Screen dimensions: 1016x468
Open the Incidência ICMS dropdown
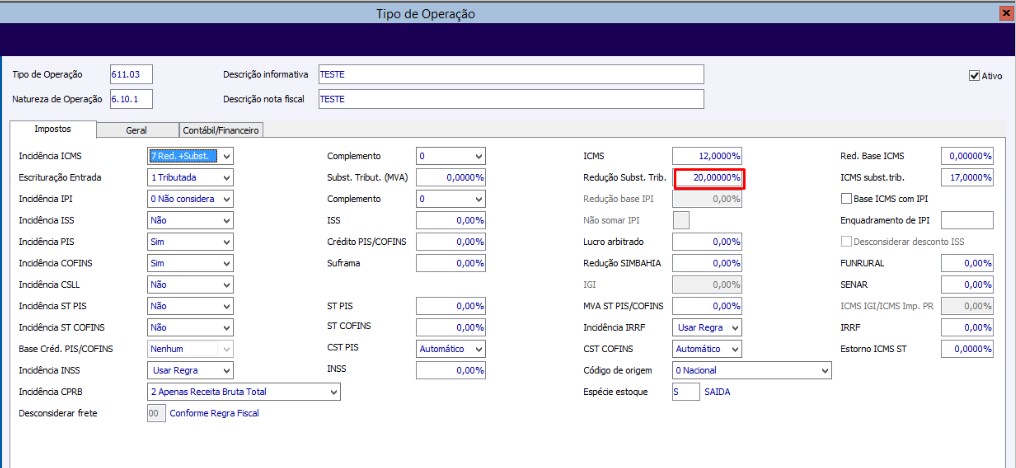point(190,156)
